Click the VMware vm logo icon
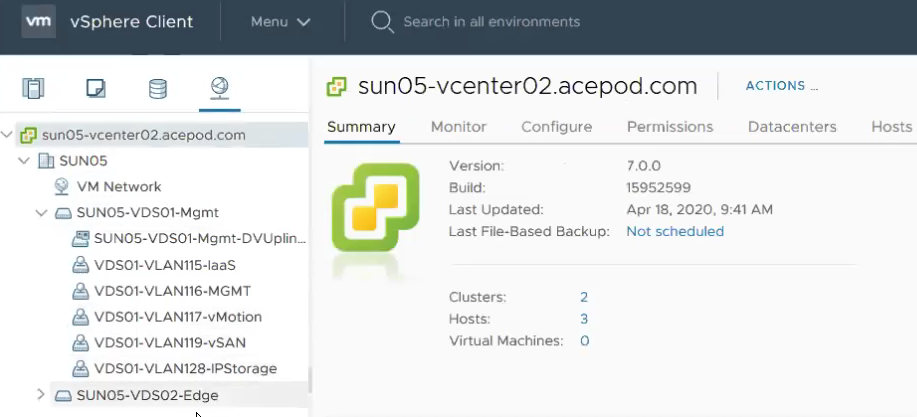 [x=39, y=22]
